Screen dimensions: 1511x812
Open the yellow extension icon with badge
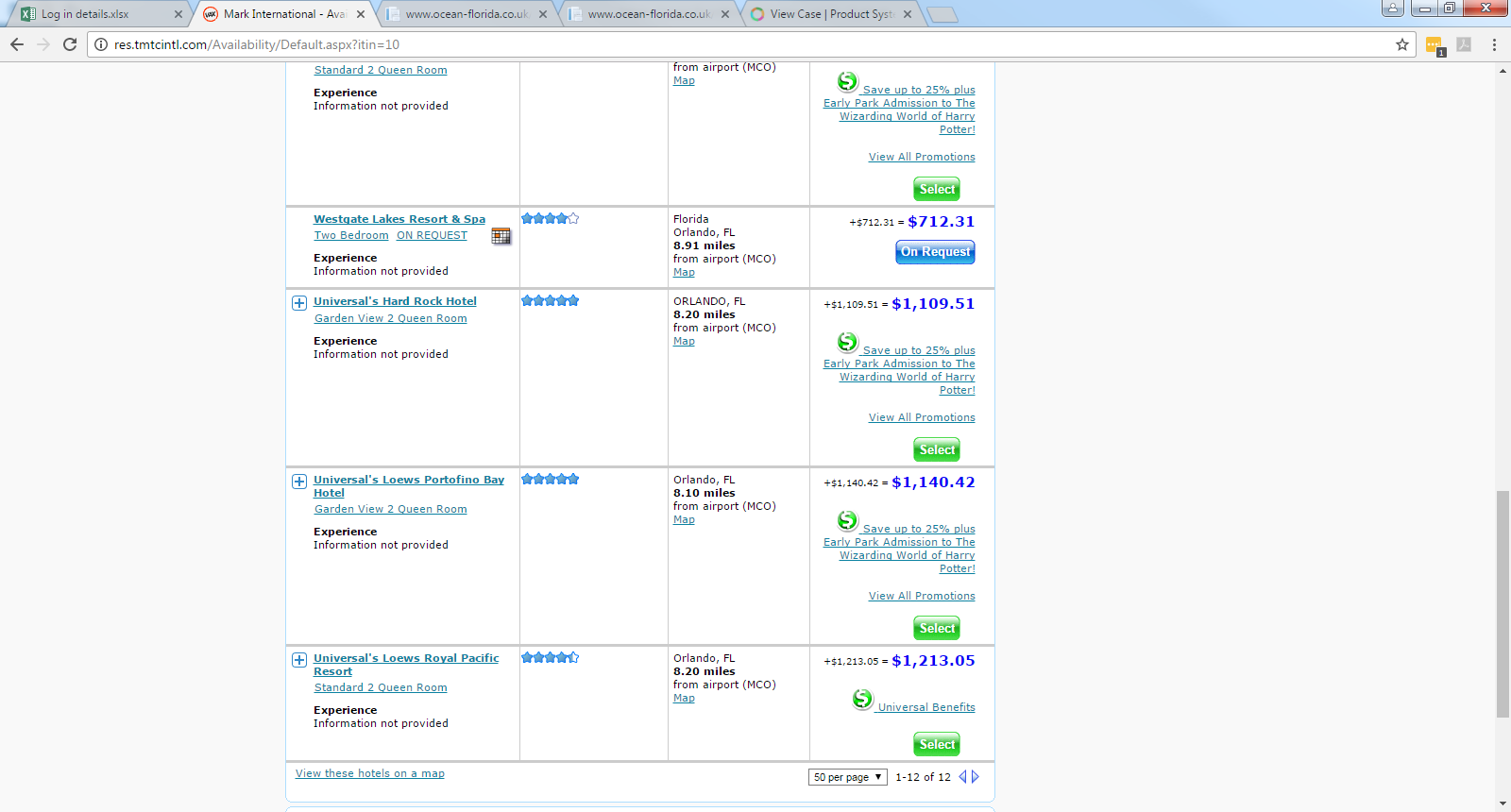[x=1435, y=45]
